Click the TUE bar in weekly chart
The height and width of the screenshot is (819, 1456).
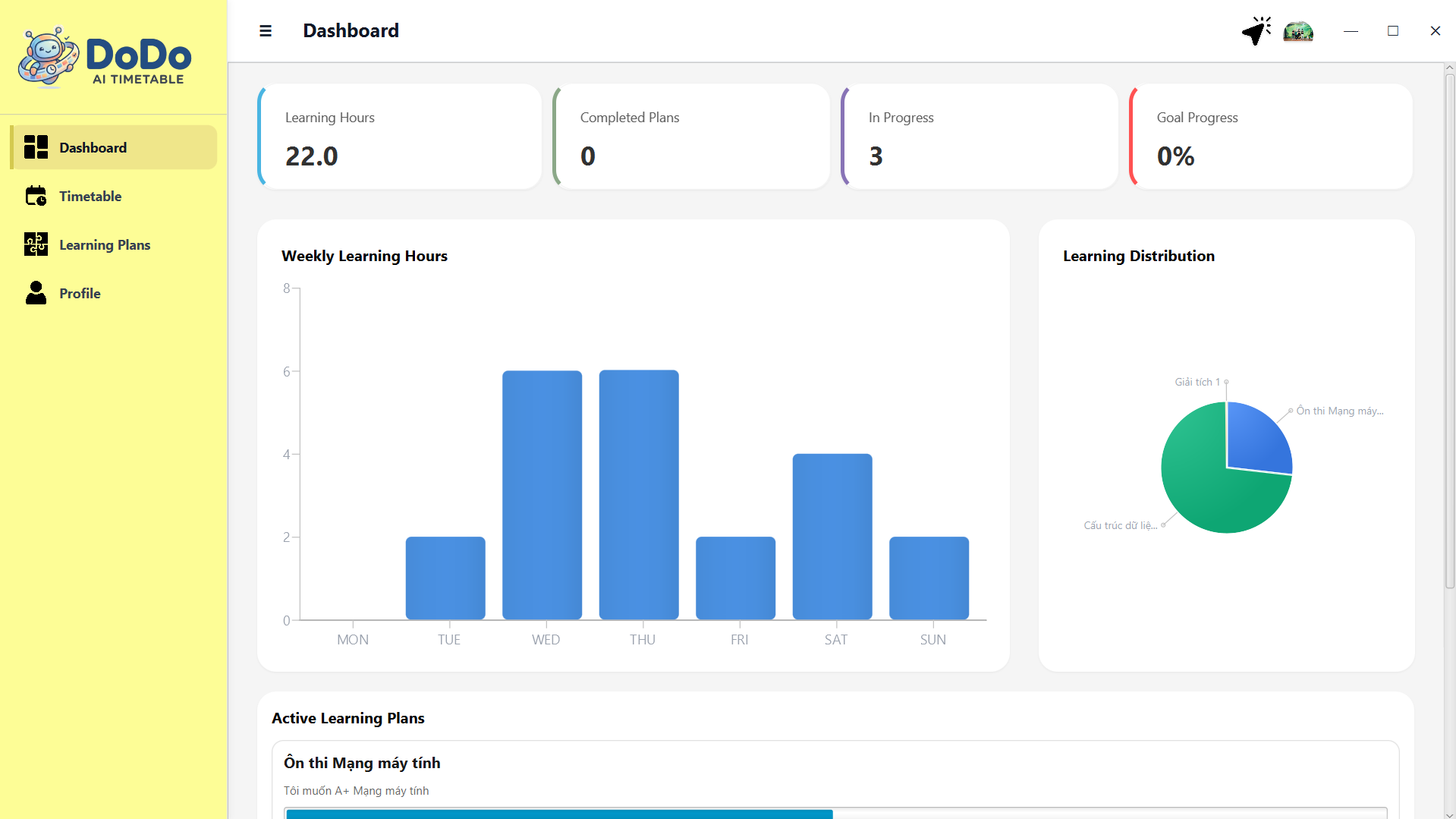click(445, 578)
